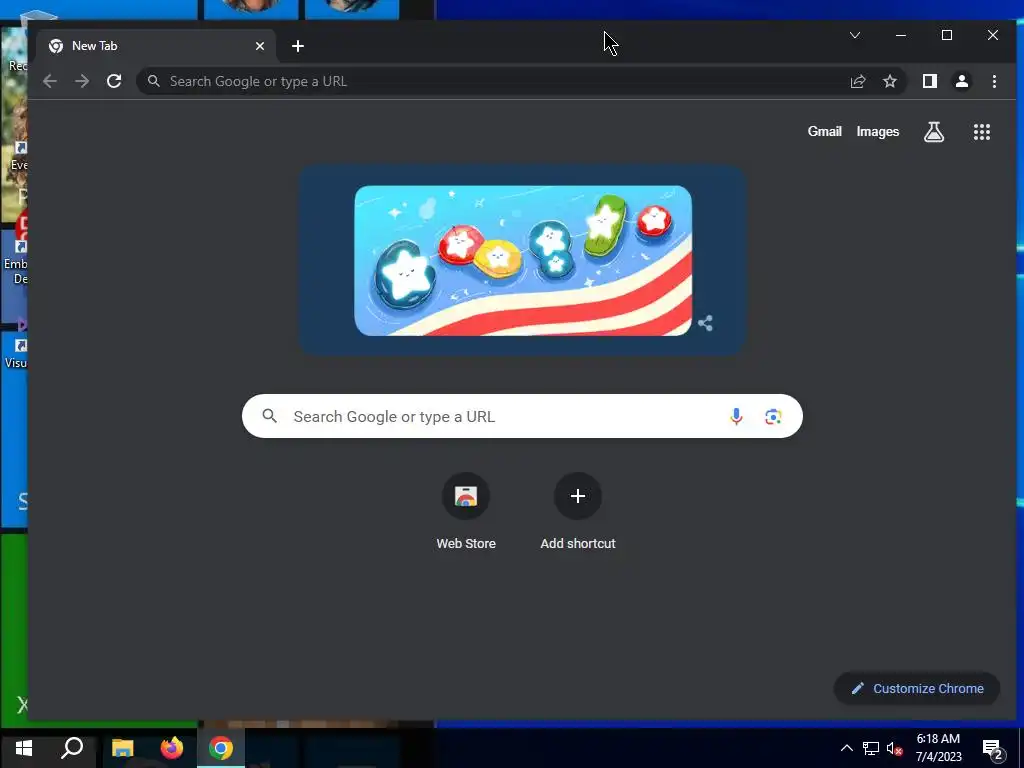Search by image with Google Lens
Viewport: 1024px width, 768px height.
click(773, 417)
